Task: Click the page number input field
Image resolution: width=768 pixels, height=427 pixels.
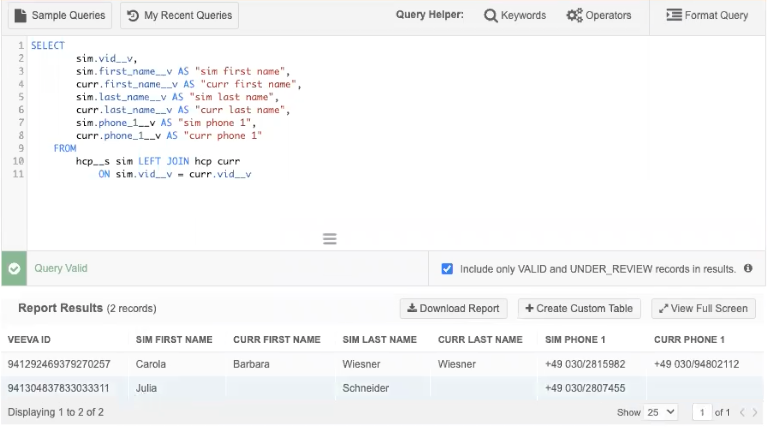Action: 704,412
